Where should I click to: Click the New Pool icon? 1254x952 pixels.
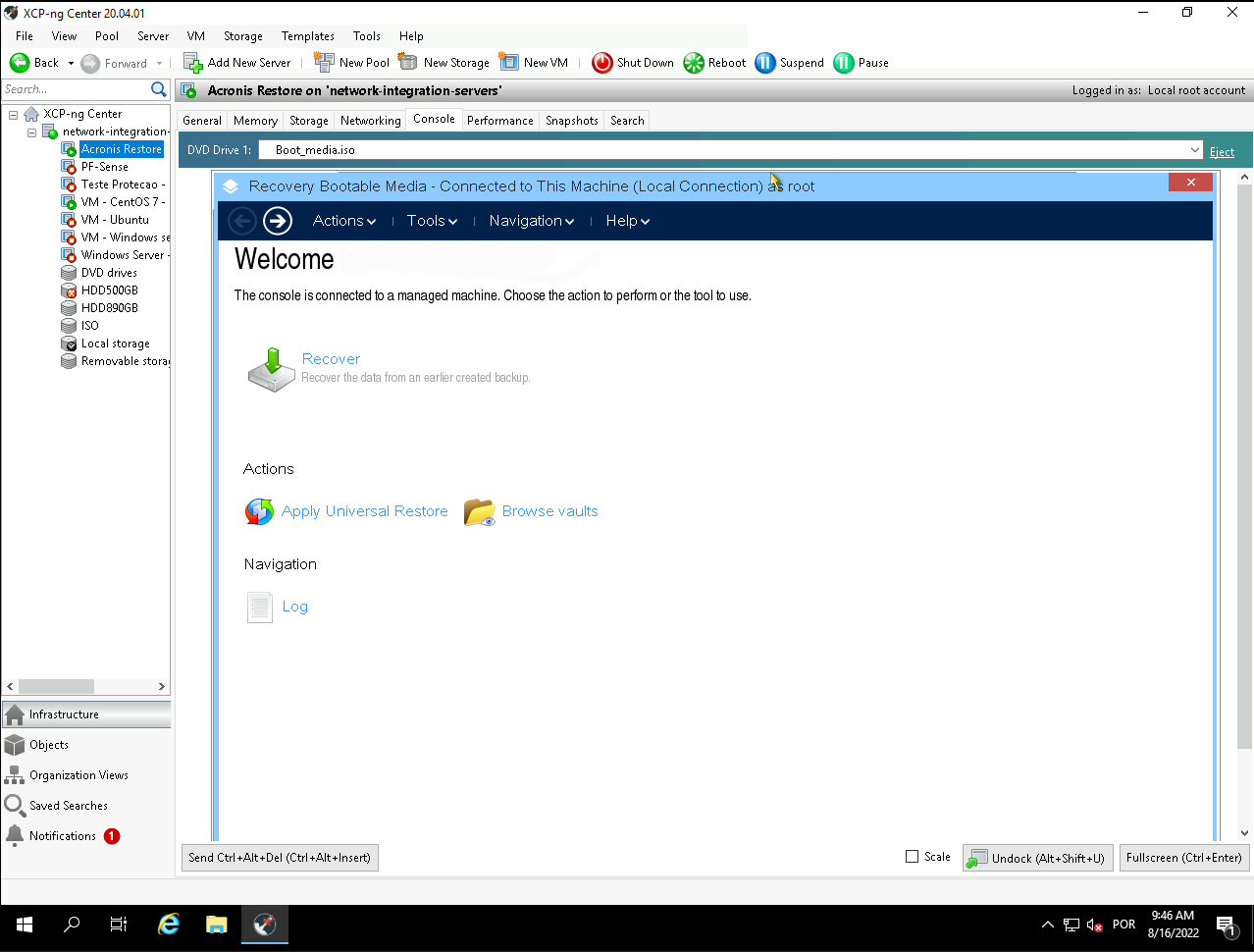tap(324, 62)
